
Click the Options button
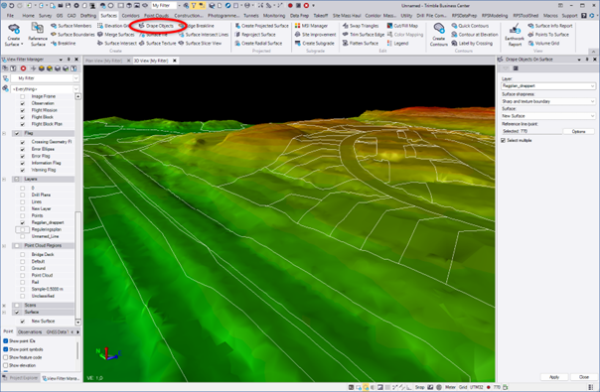[579, 131]
